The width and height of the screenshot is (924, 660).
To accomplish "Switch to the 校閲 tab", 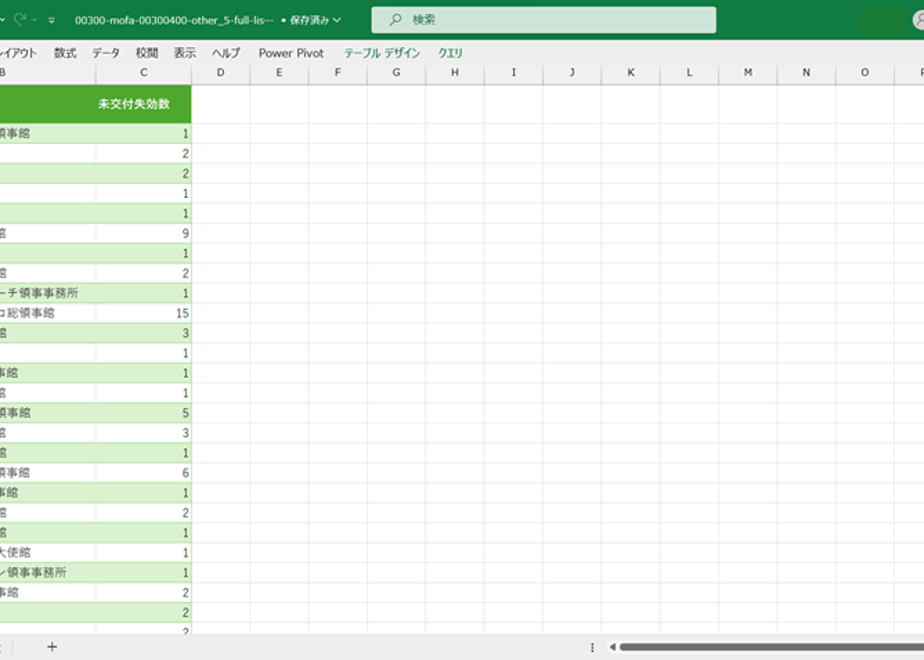I will (147, 53).
